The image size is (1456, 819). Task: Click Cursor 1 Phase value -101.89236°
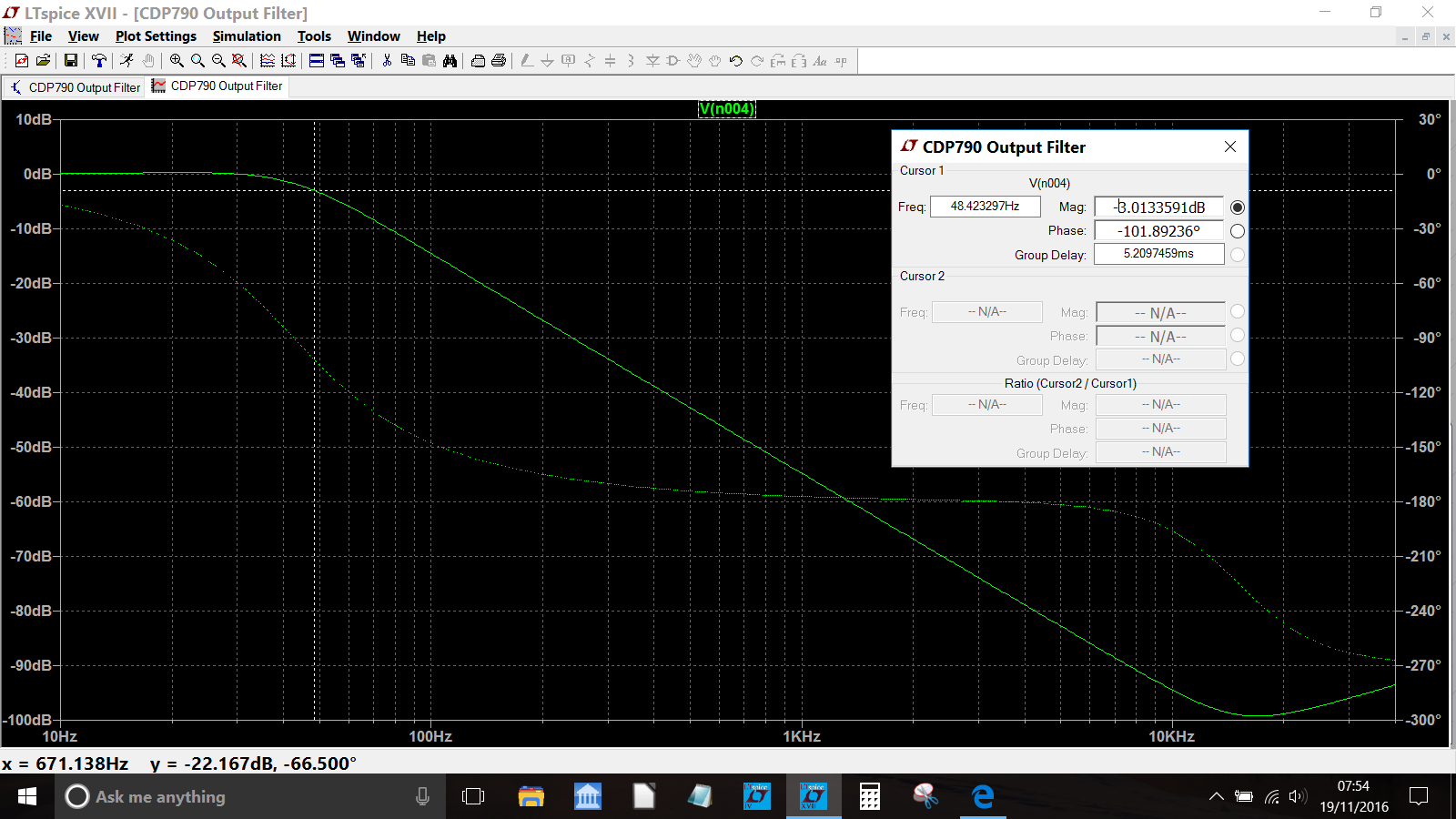coord(1158,231)
